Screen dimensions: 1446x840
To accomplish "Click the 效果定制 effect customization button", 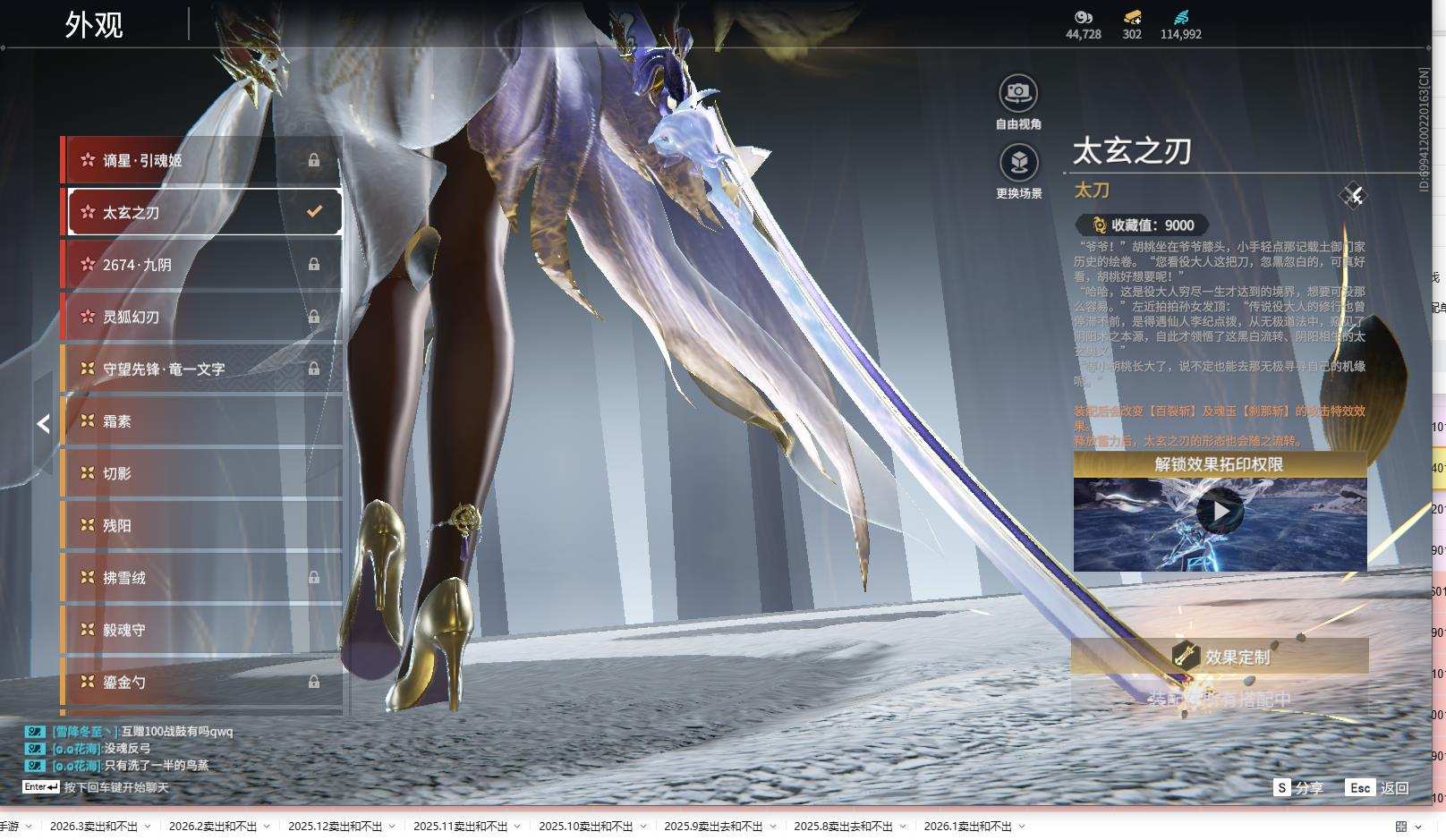I will [1220, 657].
